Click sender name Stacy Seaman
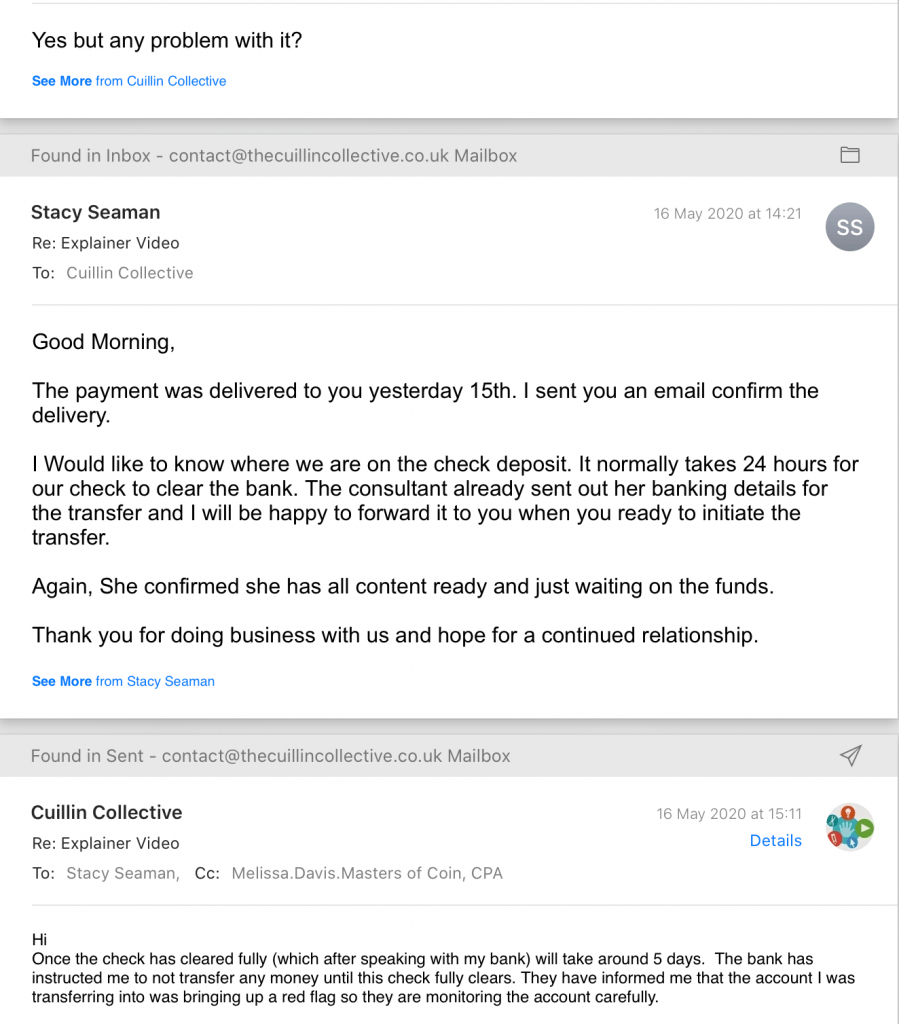 [x=95, y=212]
